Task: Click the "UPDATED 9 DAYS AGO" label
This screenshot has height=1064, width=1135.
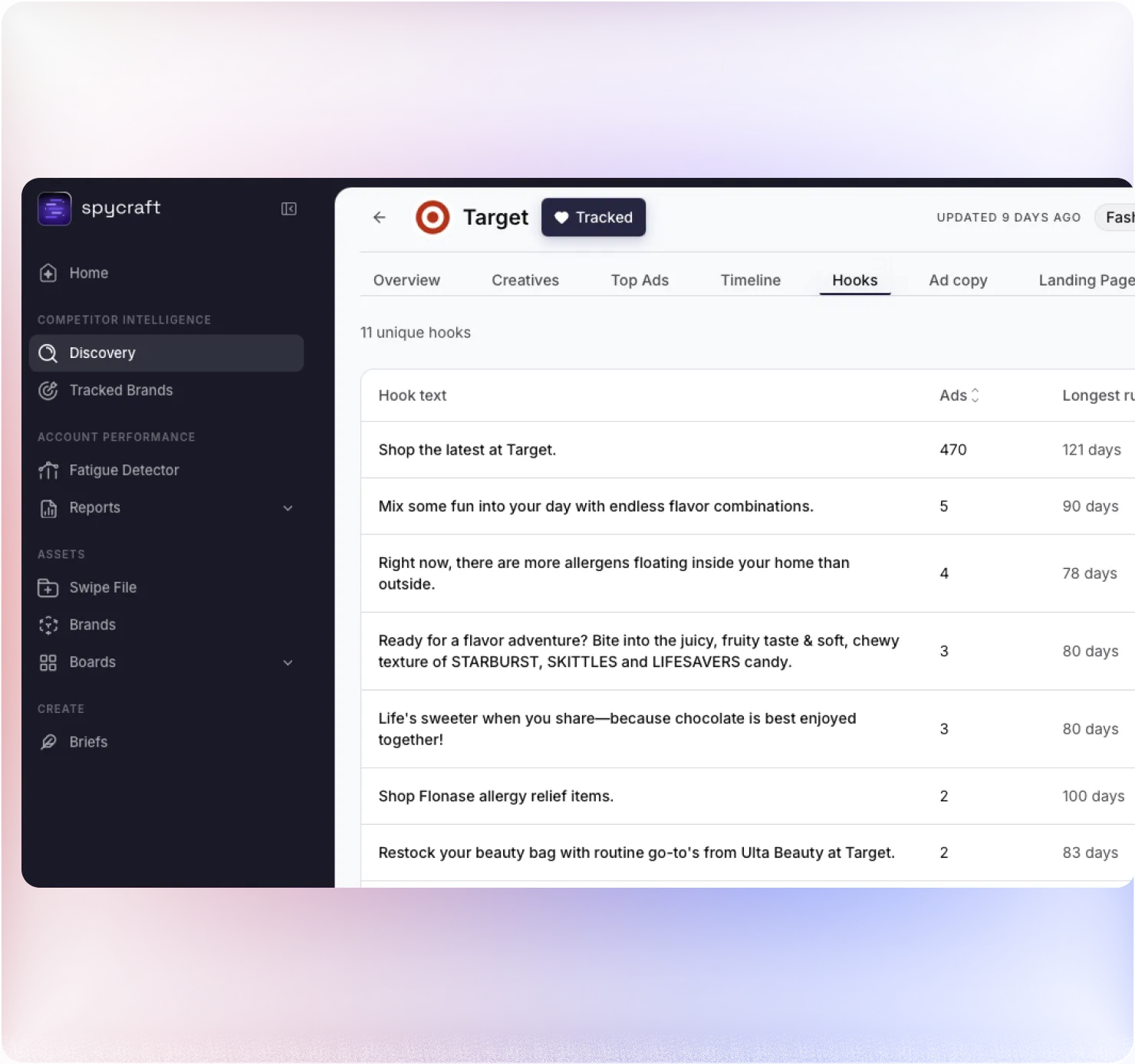Action: click(x=1008, y=218)
